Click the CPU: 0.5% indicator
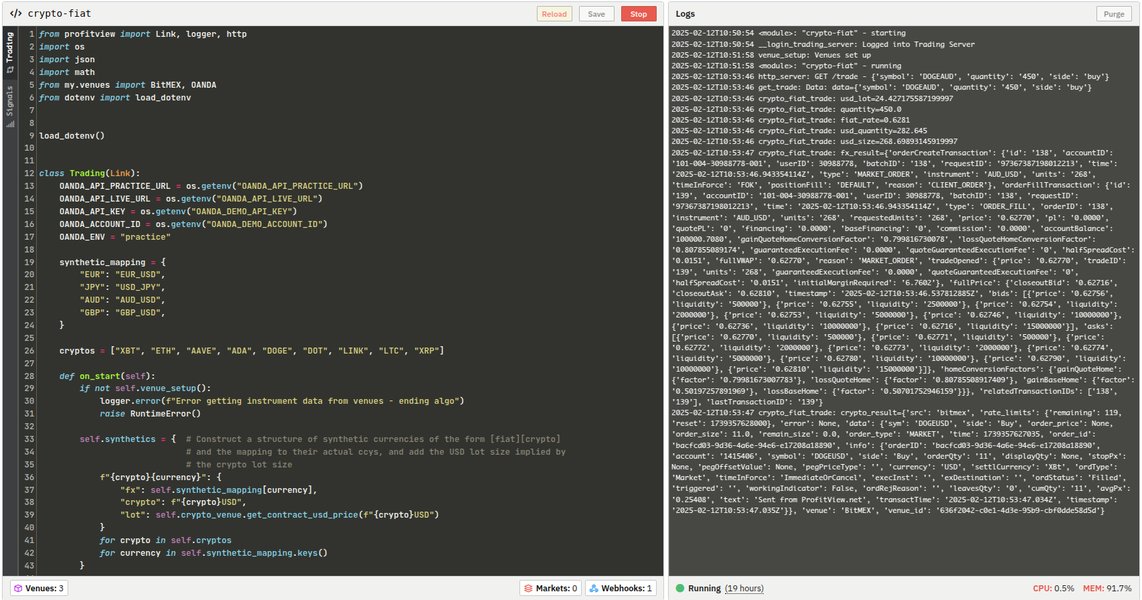Viewport: 1142px width, 600px height. tap(1053, 588)
